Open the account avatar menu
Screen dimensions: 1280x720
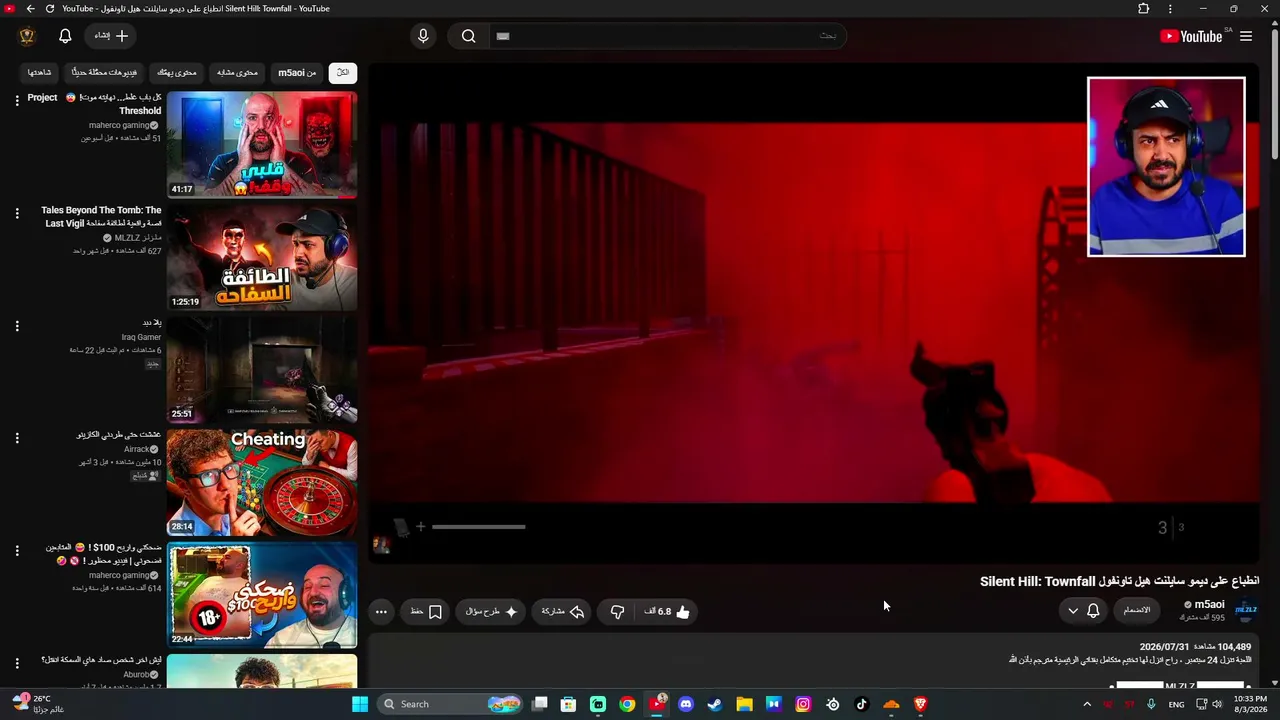coord(27,36)
